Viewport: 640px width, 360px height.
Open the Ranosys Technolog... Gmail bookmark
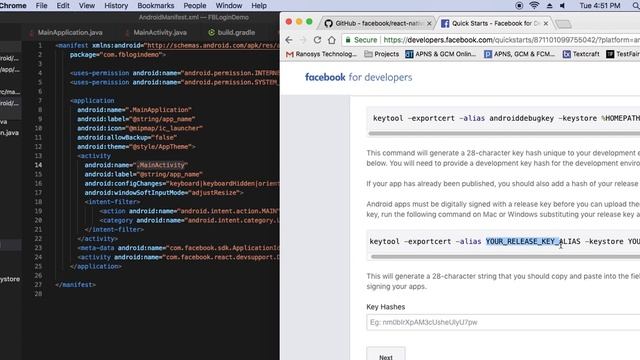tap(321, 54)
